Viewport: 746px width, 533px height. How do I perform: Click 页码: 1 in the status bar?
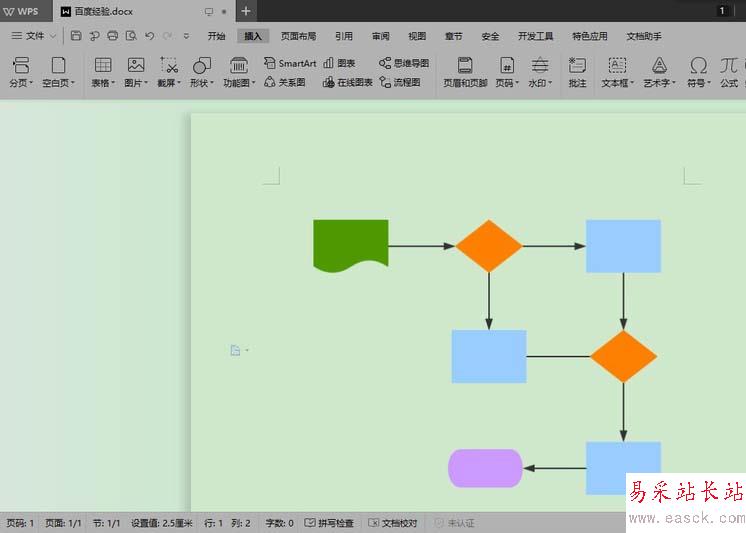(x=20, y=523)
